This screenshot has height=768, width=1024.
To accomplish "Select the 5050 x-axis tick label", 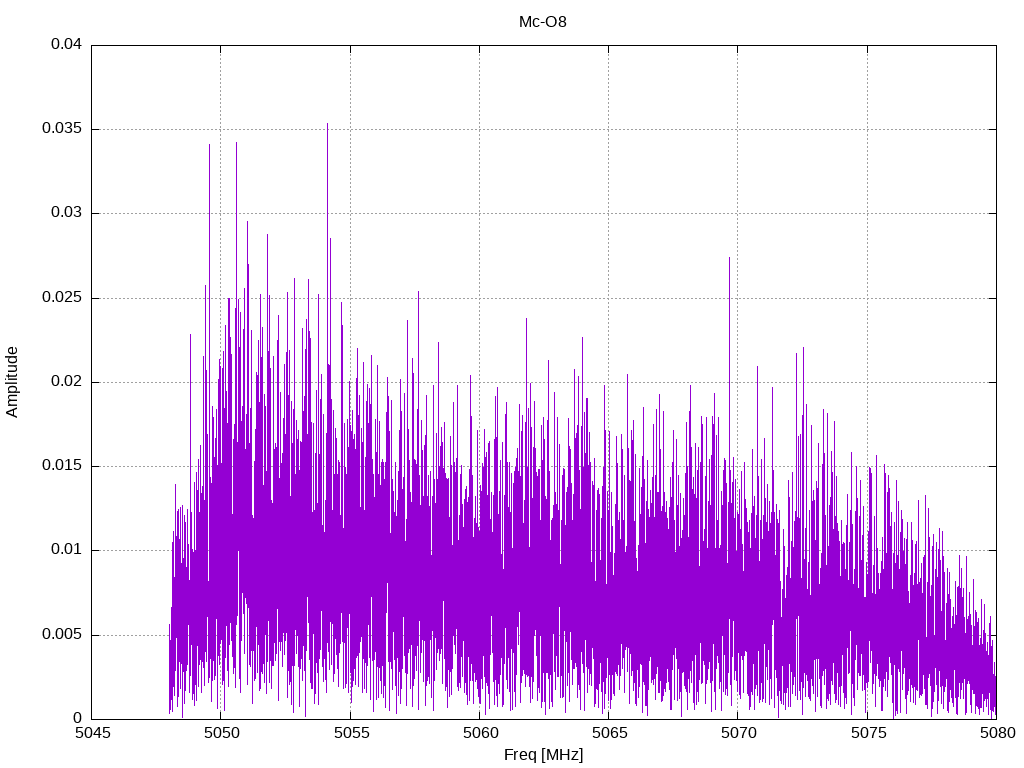I will pyautogui.click(x=221, y=734).
